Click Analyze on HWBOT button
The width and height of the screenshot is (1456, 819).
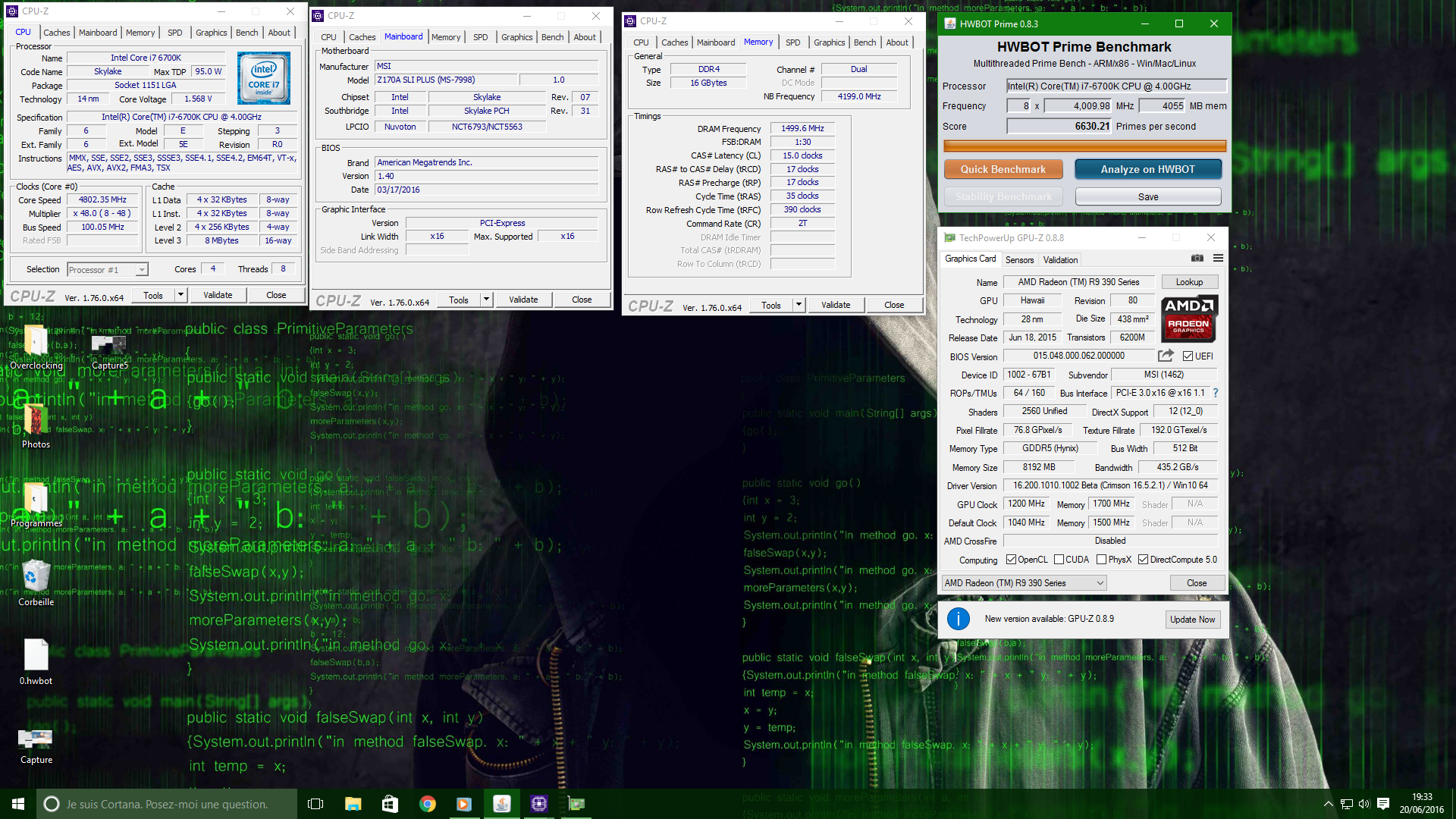1148,169
